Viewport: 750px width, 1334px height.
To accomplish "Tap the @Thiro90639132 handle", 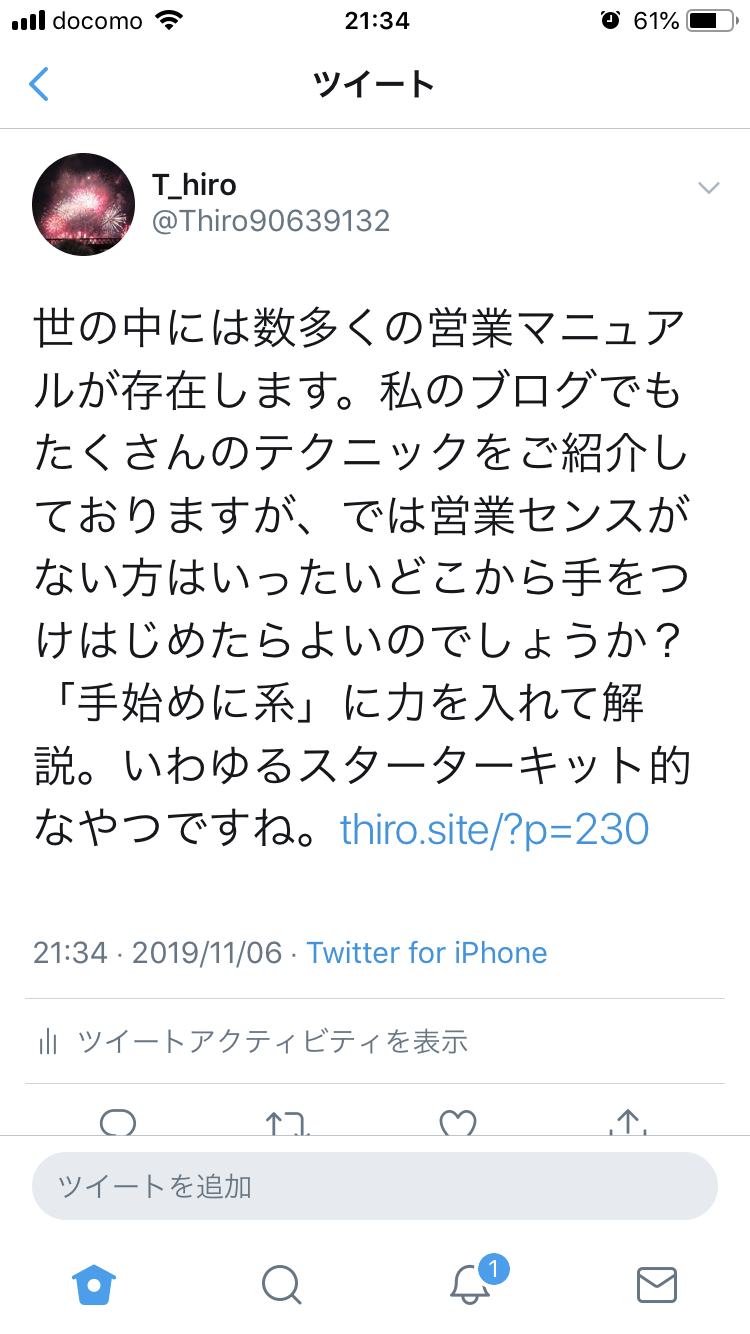I will pos(270,220).
